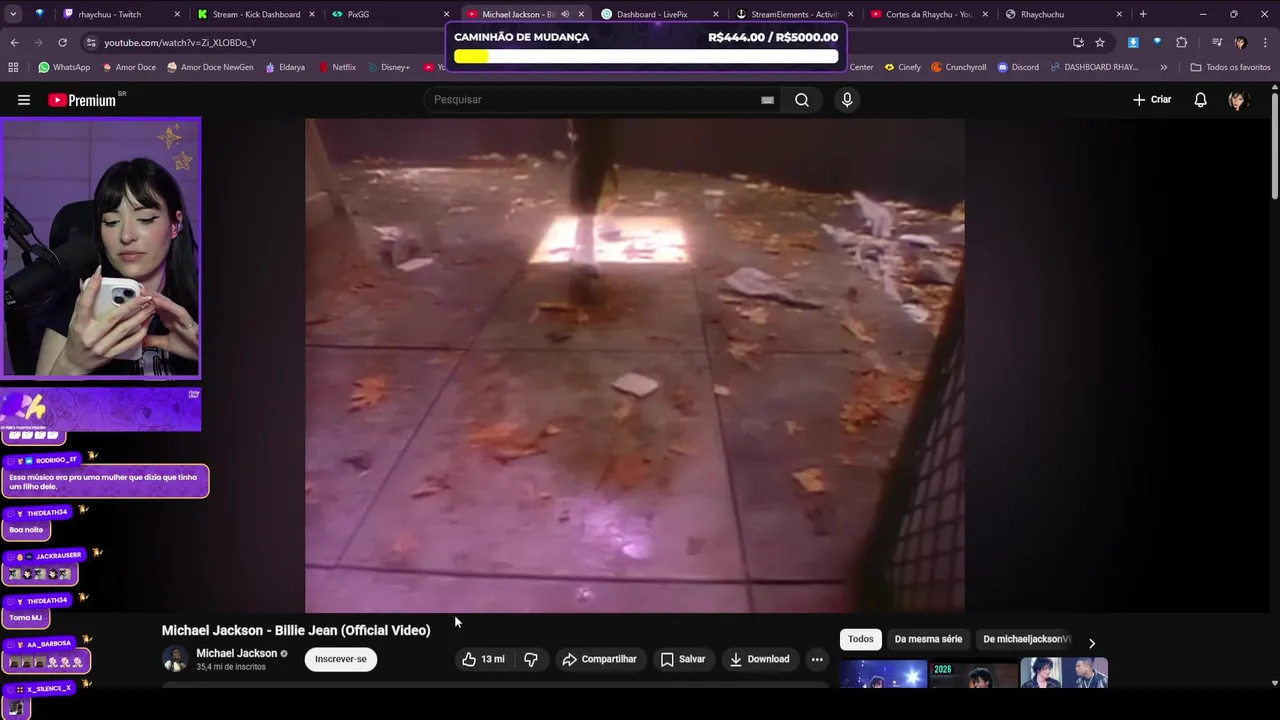
Task: Open the Eldarya bookmark
Action: [285, 67]
